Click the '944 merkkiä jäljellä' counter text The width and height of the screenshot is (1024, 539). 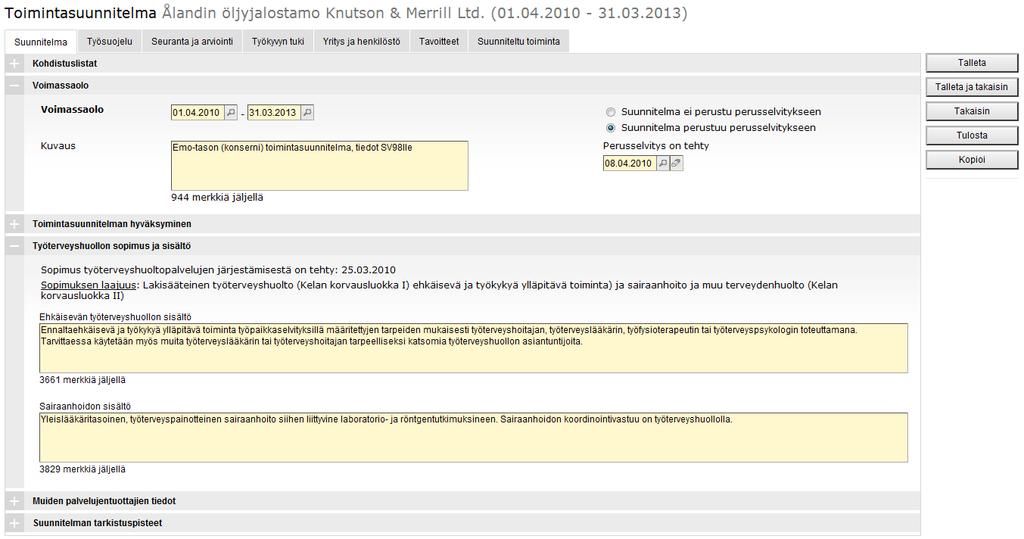tap(217, 197)
